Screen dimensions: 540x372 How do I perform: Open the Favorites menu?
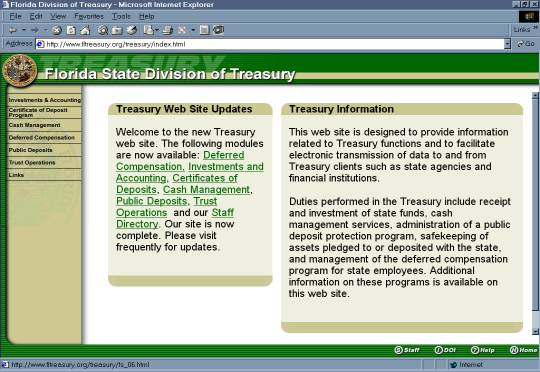point(89,16)
